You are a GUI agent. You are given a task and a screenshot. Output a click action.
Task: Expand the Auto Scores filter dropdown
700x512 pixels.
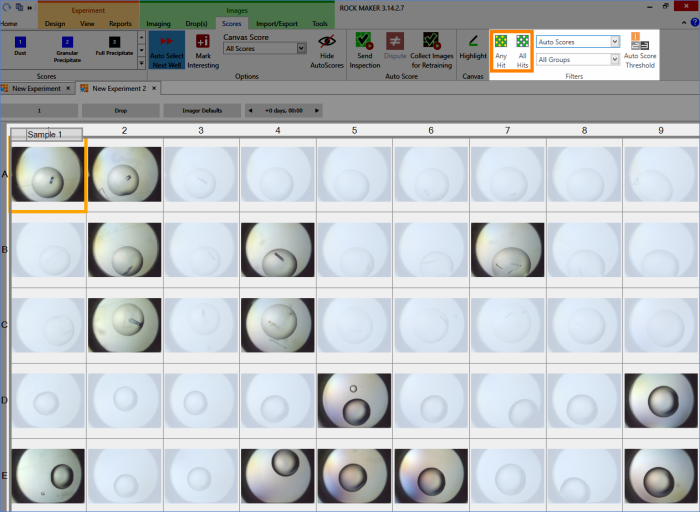578,42
